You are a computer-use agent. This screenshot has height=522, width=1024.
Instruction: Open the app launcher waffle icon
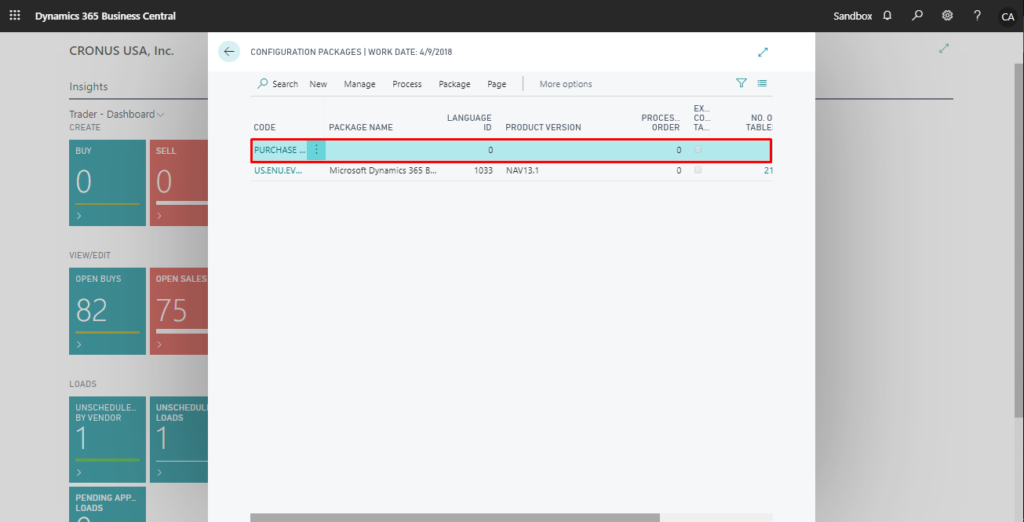[x=14, y=15]
